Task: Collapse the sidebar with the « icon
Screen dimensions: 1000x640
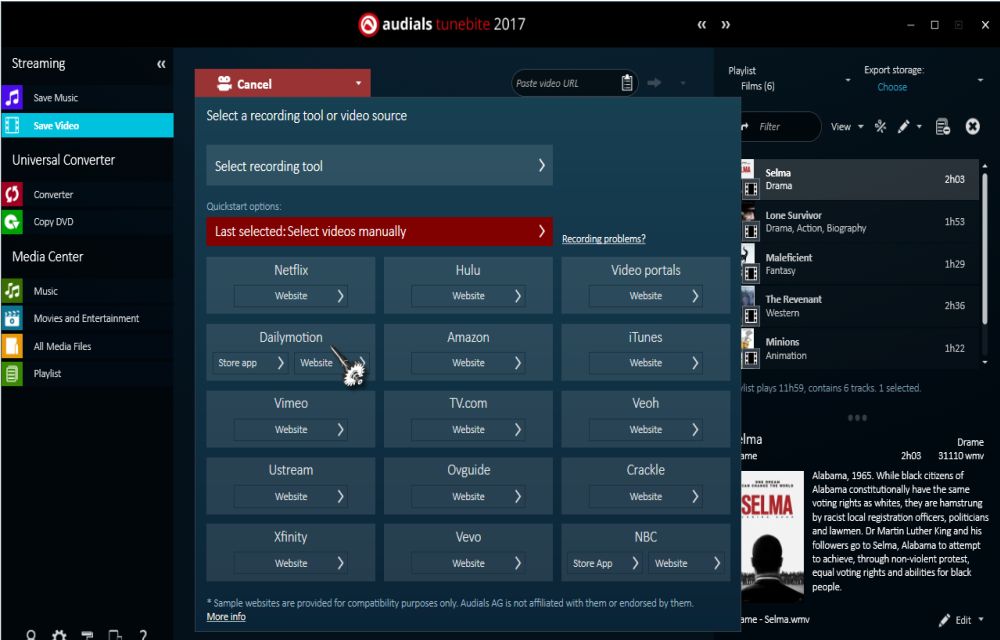Action: (x=161, y=64)
